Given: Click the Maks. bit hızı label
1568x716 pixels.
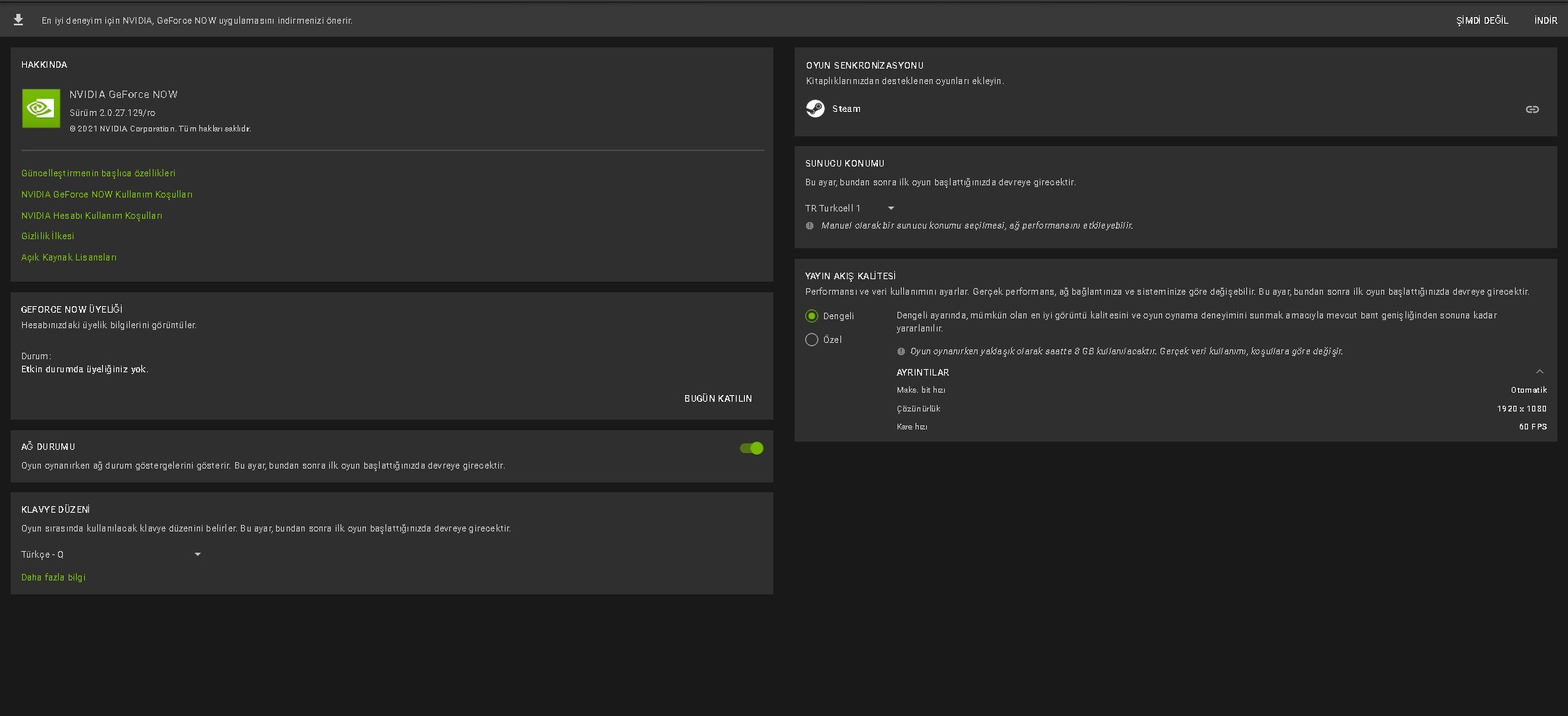Looking at the screenshot, I should click(x=920, y=390).
